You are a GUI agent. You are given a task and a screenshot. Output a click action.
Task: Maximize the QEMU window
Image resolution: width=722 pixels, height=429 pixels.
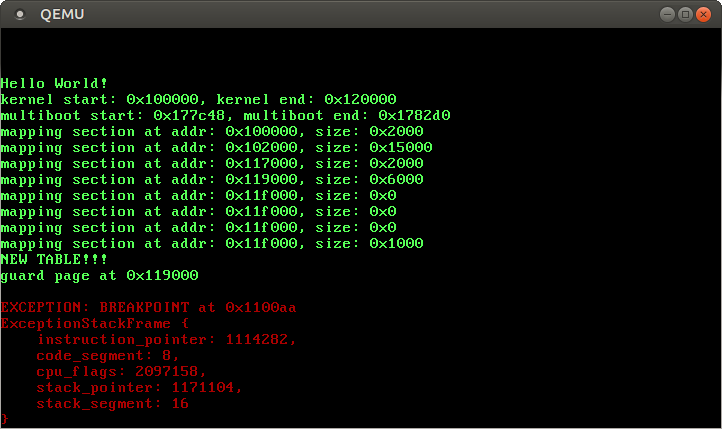click(x=685, y=14)
